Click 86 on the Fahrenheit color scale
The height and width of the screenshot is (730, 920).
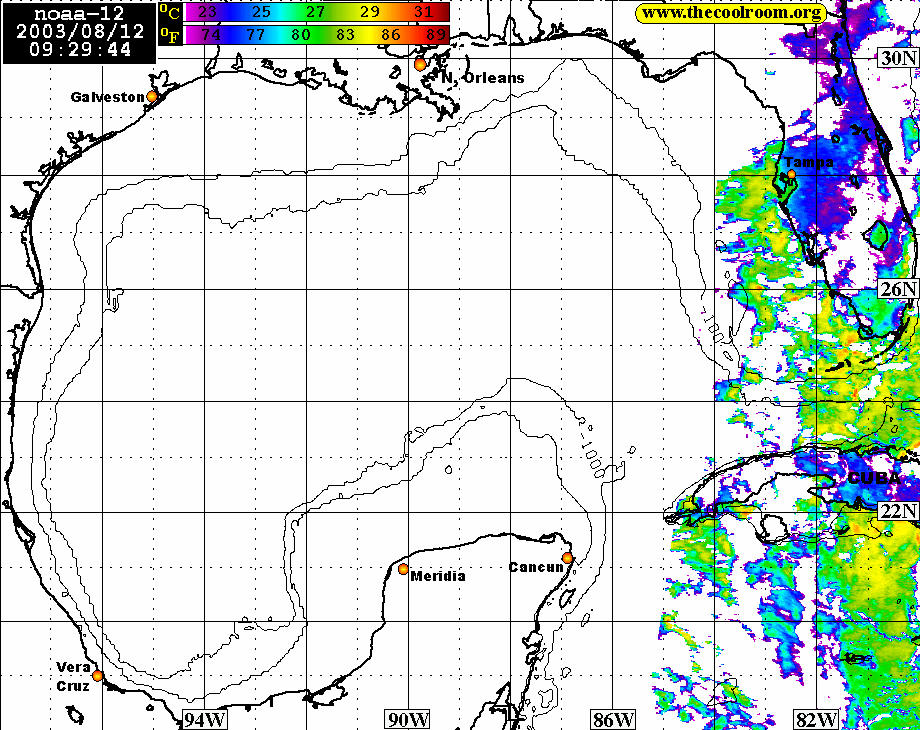(x=391, y=35)
